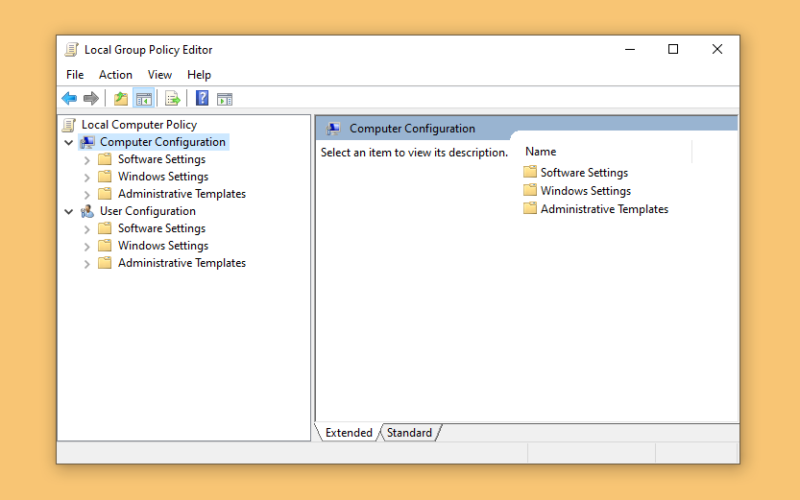Minimize the Local Group Policy Editor window

pyautogui.click(x=630, y=49)
